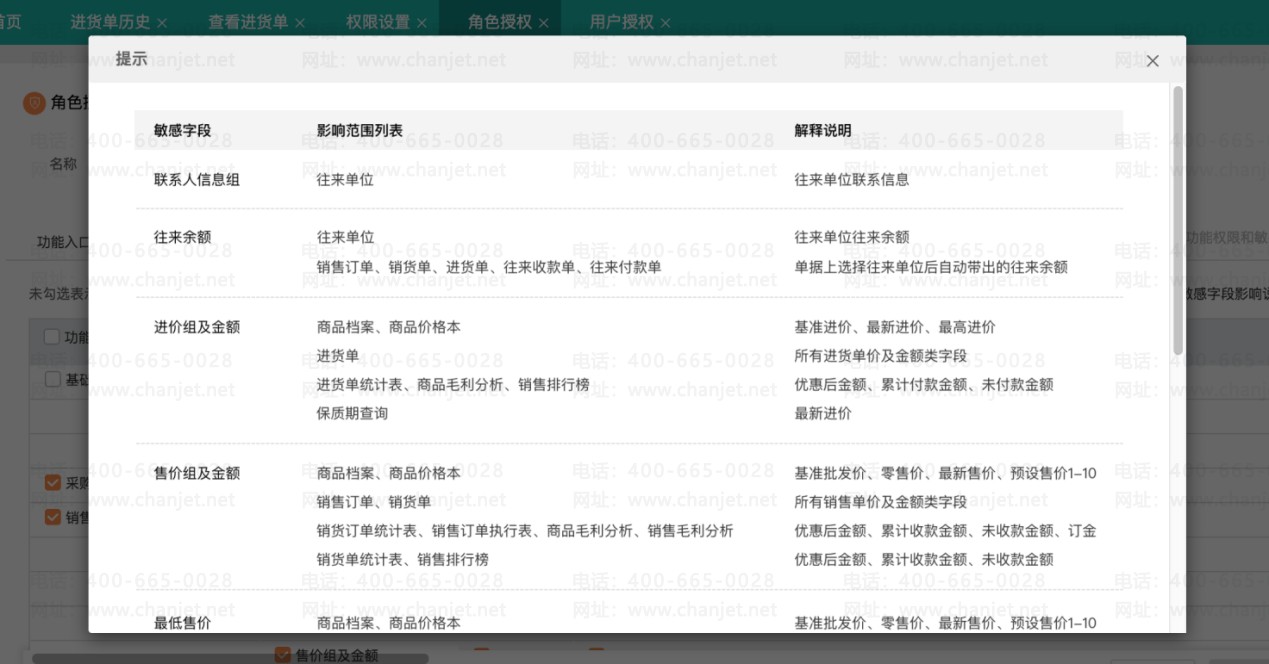
Task: Open the 查看进货单 tab
Action: point(248,21)
